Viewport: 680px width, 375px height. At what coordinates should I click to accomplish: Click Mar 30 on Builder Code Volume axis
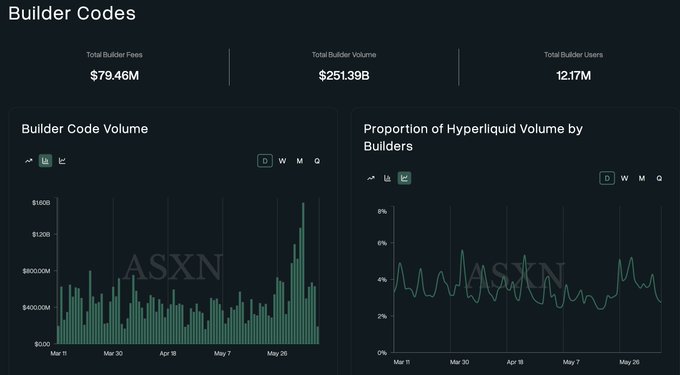tap(113, 353)
